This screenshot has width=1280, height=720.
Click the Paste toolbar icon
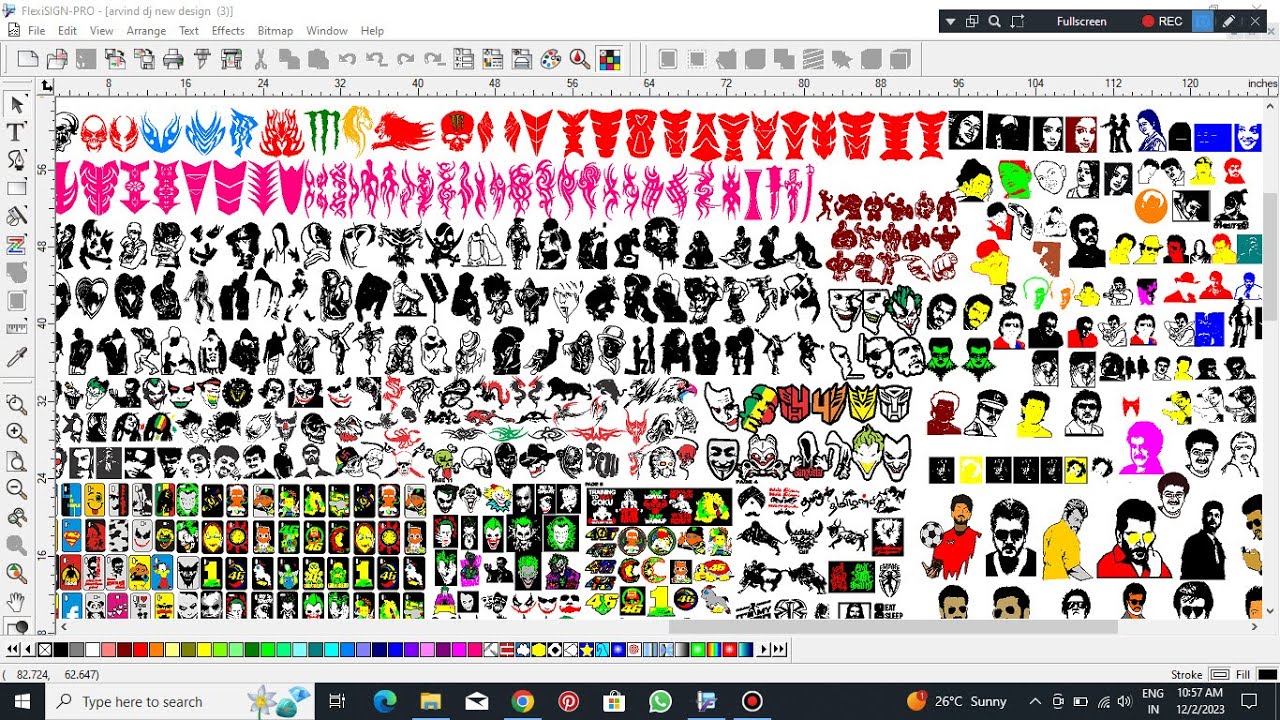click(x=318, y=60)
